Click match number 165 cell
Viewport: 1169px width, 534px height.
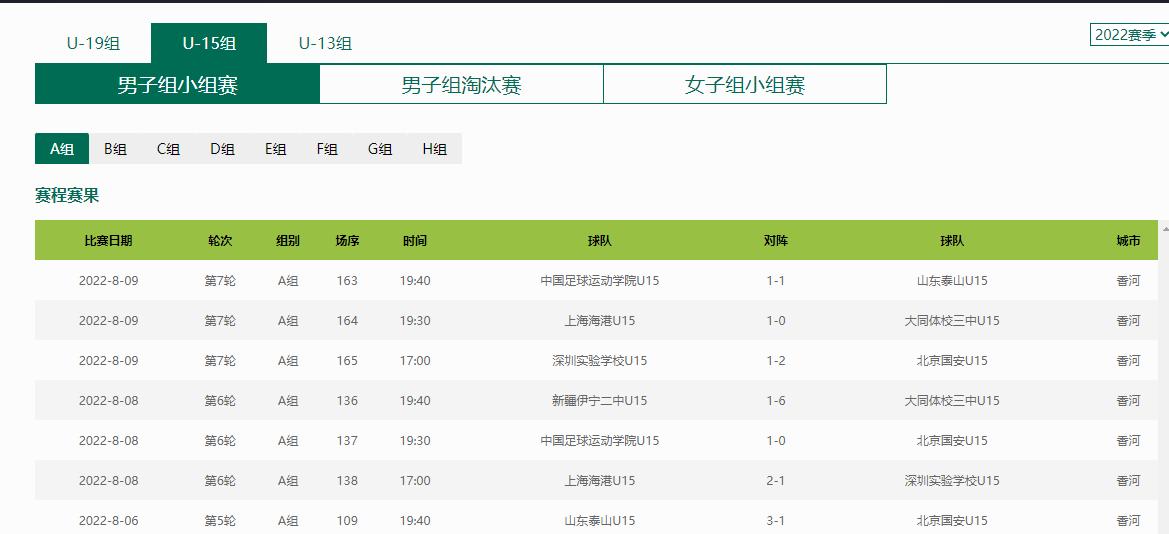pos(347,360)
